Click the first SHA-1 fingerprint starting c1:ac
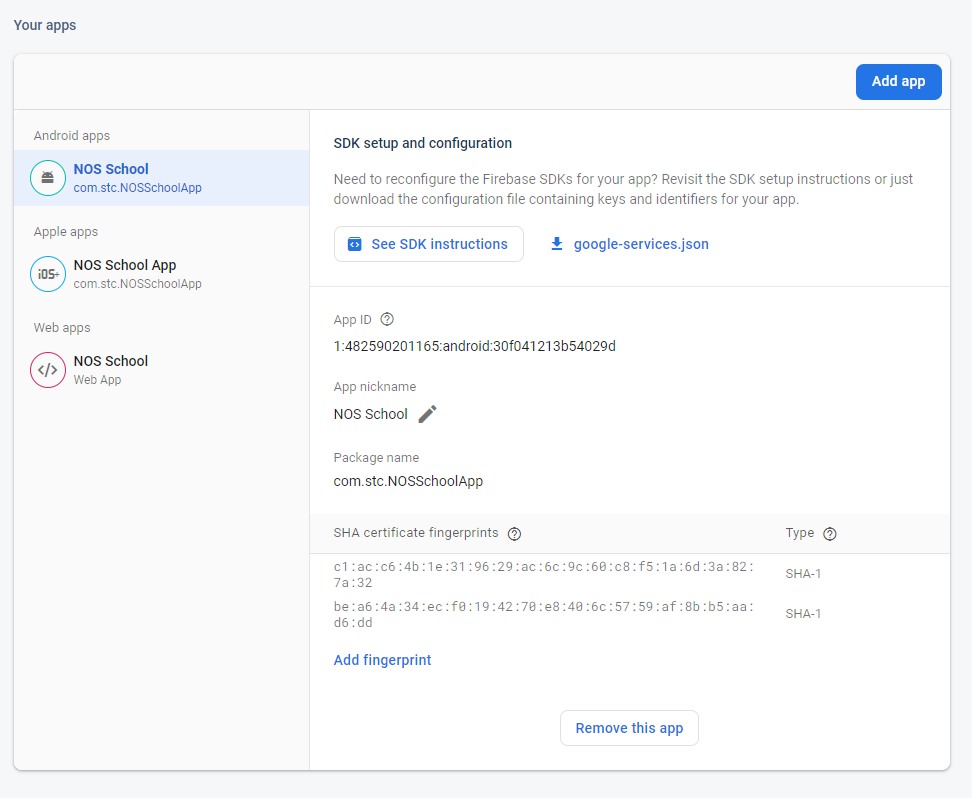 click(x=543, y=574)
